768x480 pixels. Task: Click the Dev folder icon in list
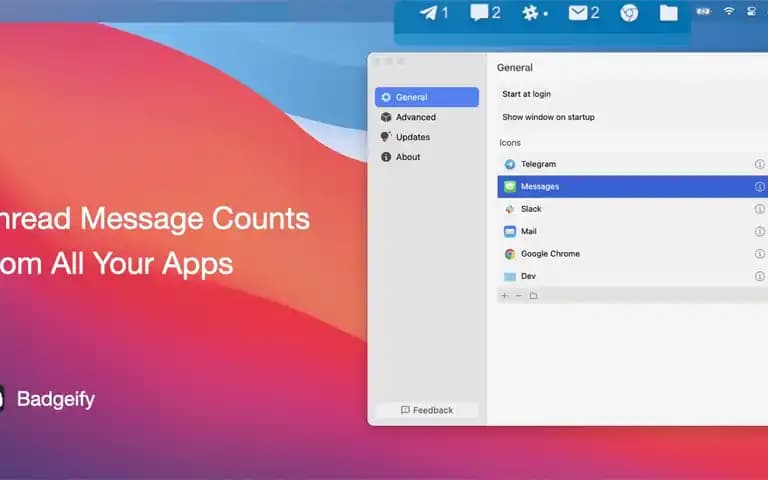pyautogui.click(x=510, y=277)
